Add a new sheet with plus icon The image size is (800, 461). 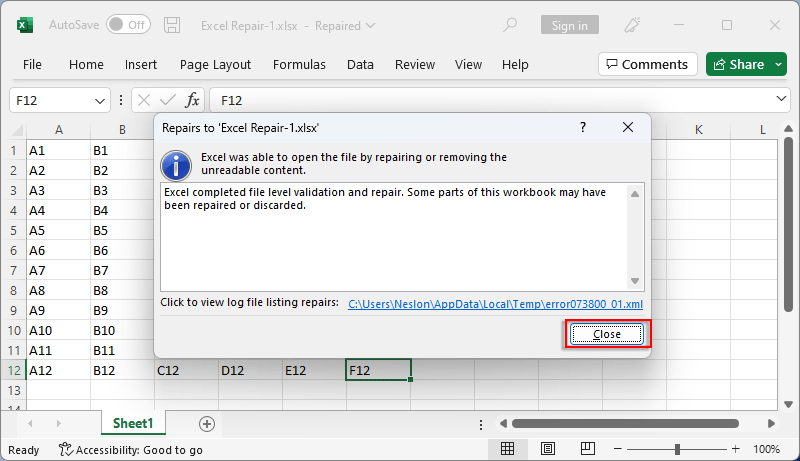[207, 424]
